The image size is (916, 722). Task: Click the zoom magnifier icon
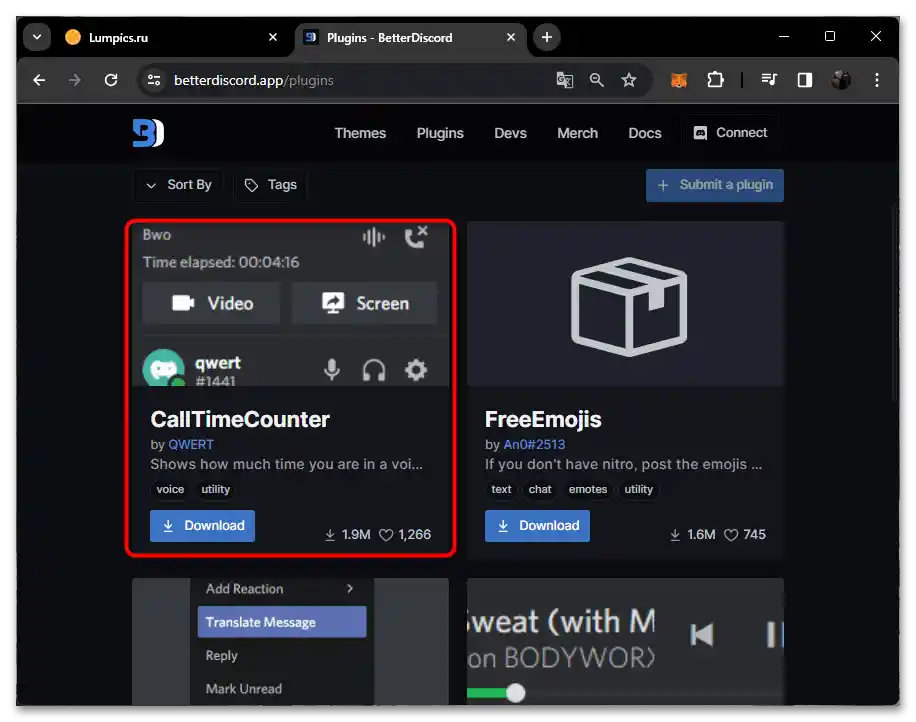596,80
